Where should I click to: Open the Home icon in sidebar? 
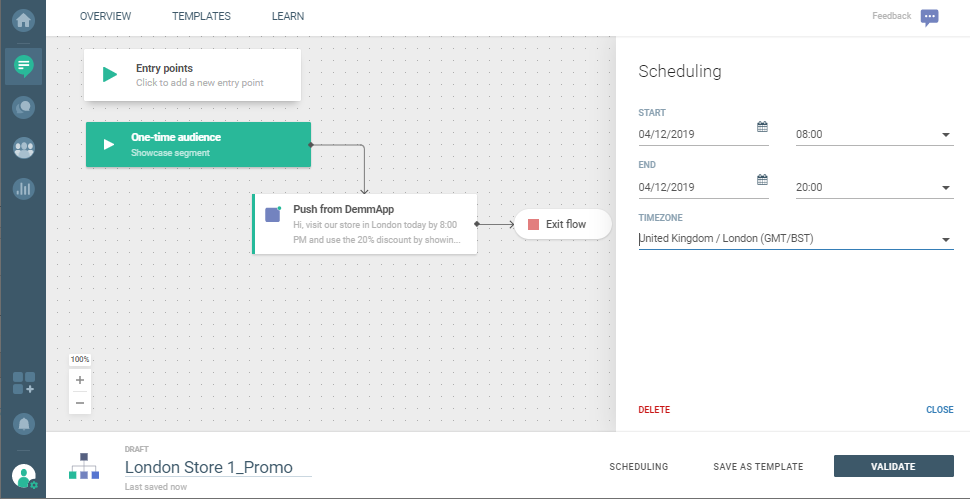[x=23, y=20]
